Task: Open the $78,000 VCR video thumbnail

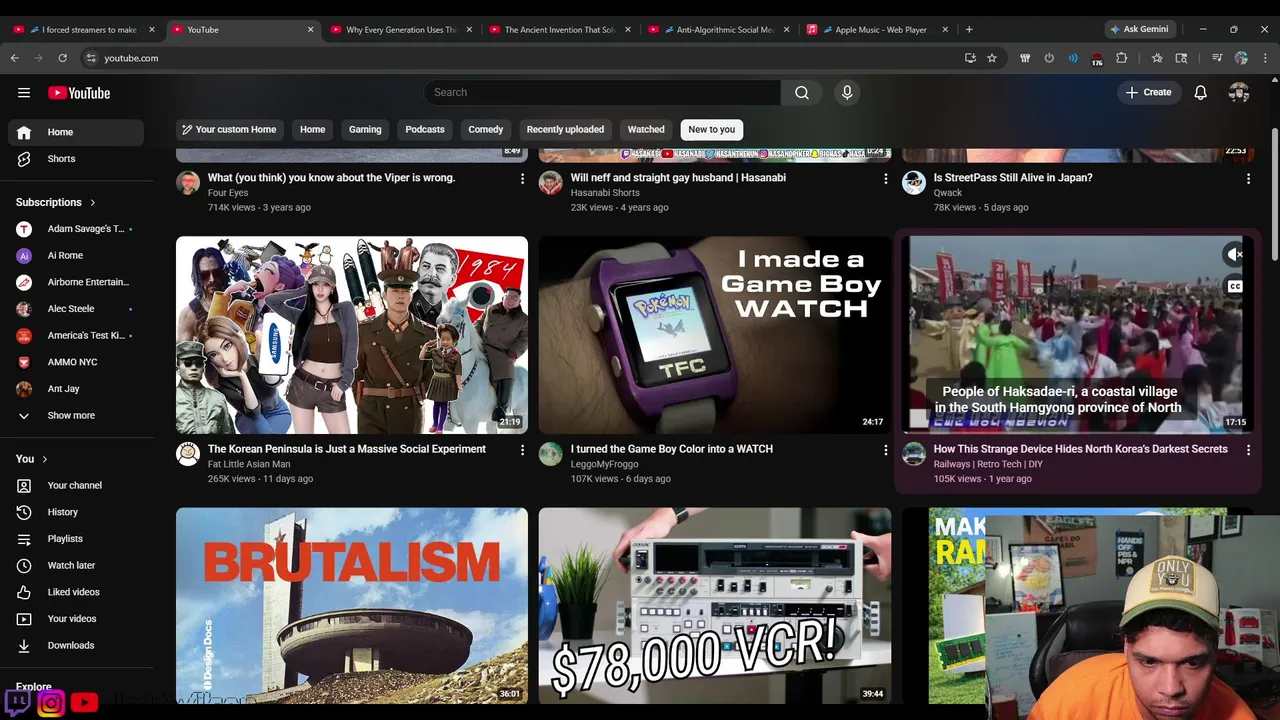Action: [715, 606]
